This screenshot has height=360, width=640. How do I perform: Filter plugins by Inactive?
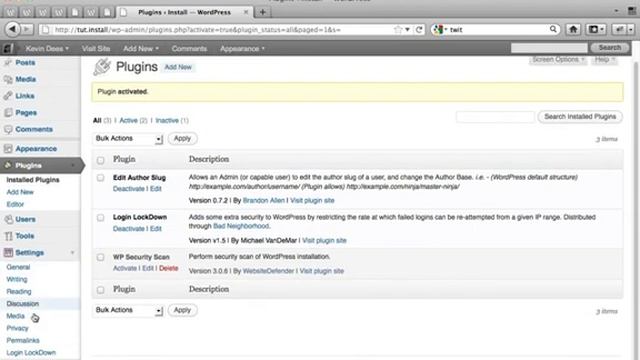coord(167,120)
